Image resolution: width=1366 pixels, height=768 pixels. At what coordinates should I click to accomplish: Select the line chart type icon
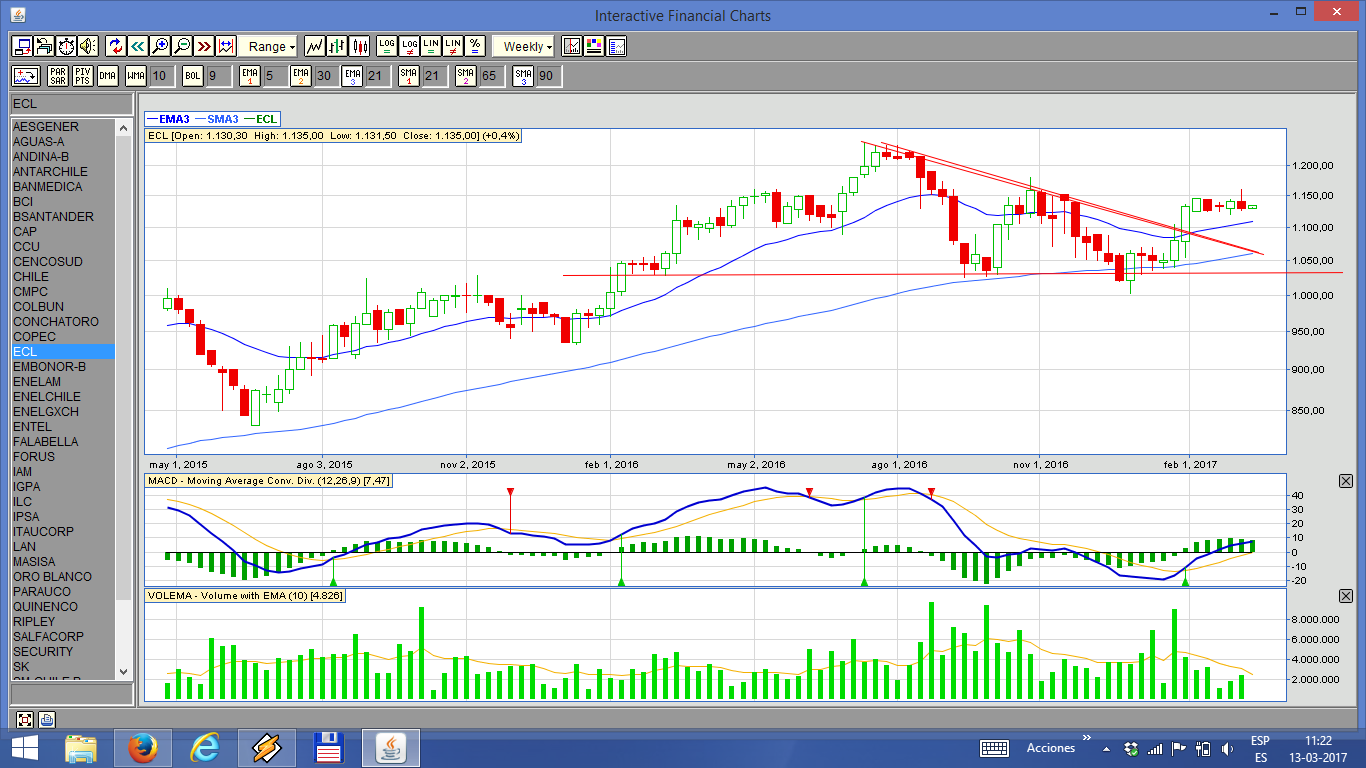(x=315, y=46)
